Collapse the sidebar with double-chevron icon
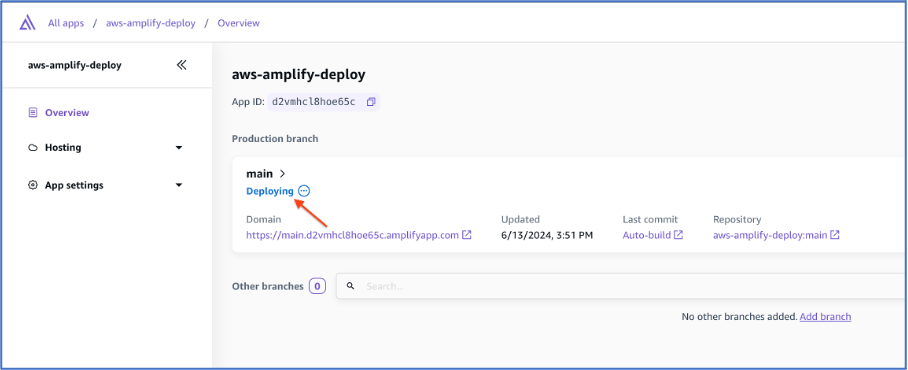This screenshot has width=908, height=370. coord(181,65)
